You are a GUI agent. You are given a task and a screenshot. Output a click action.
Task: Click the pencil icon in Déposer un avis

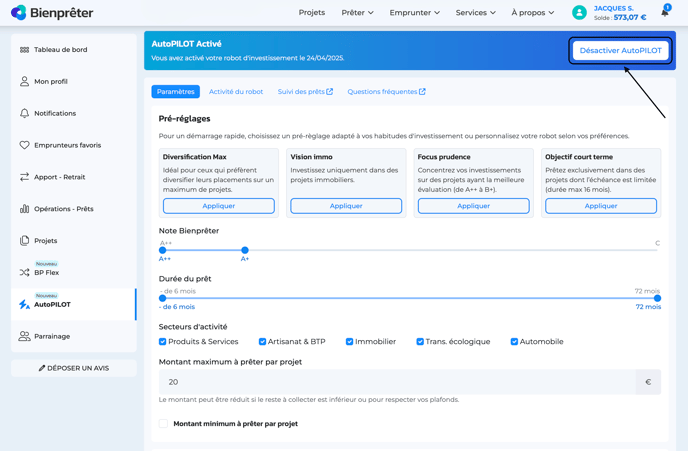pos(42,368)
